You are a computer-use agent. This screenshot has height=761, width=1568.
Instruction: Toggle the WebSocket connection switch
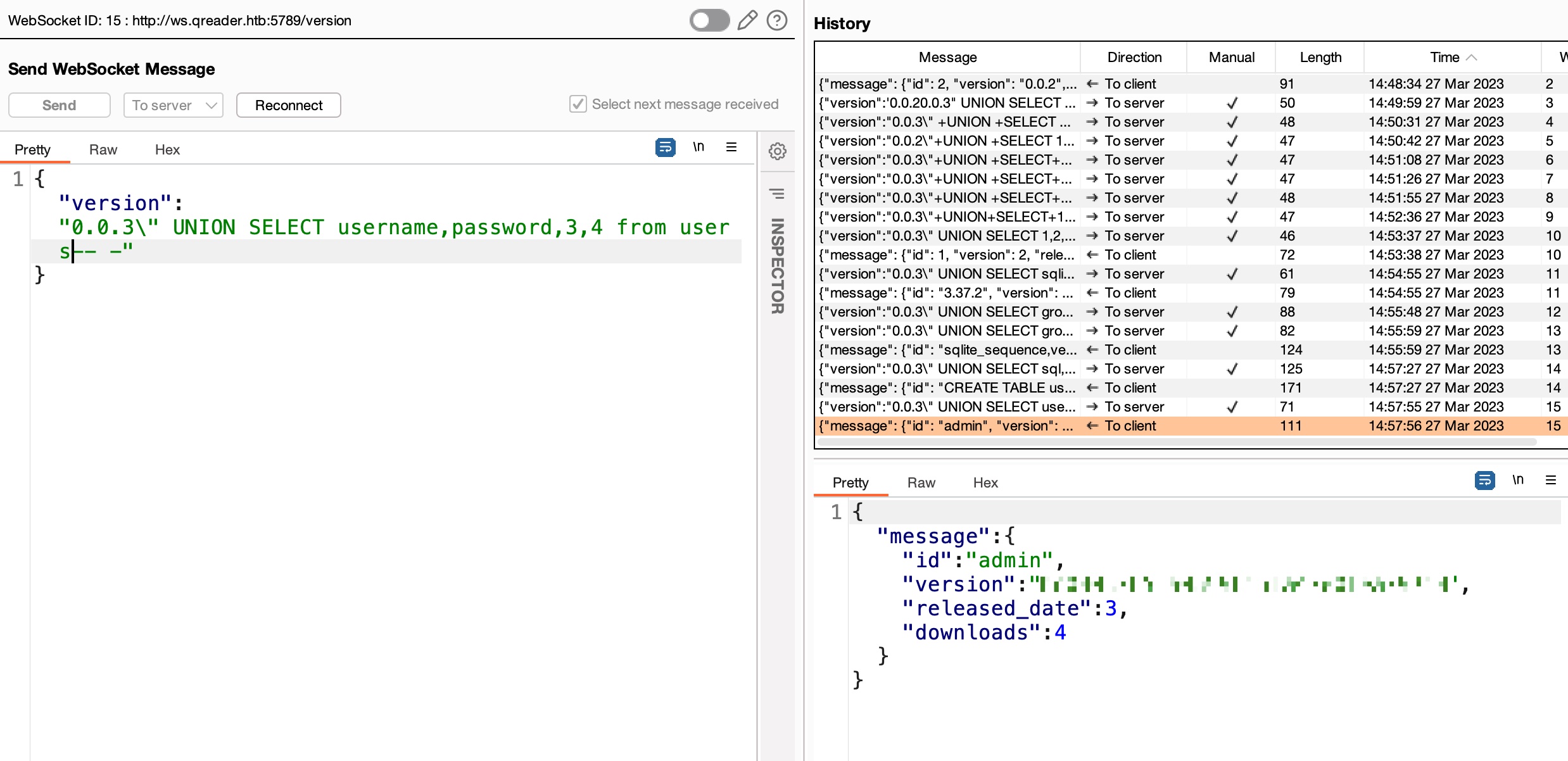tap(709, 20)
